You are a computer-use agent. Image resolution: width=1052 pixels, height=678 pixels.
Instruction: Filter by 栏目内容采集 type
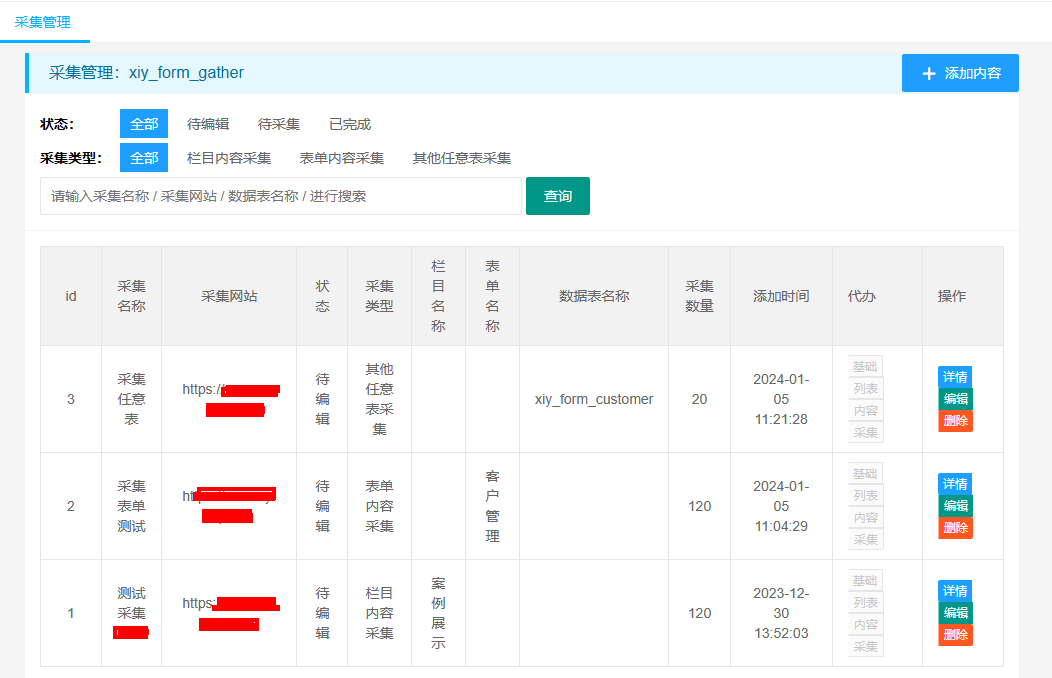229,158
